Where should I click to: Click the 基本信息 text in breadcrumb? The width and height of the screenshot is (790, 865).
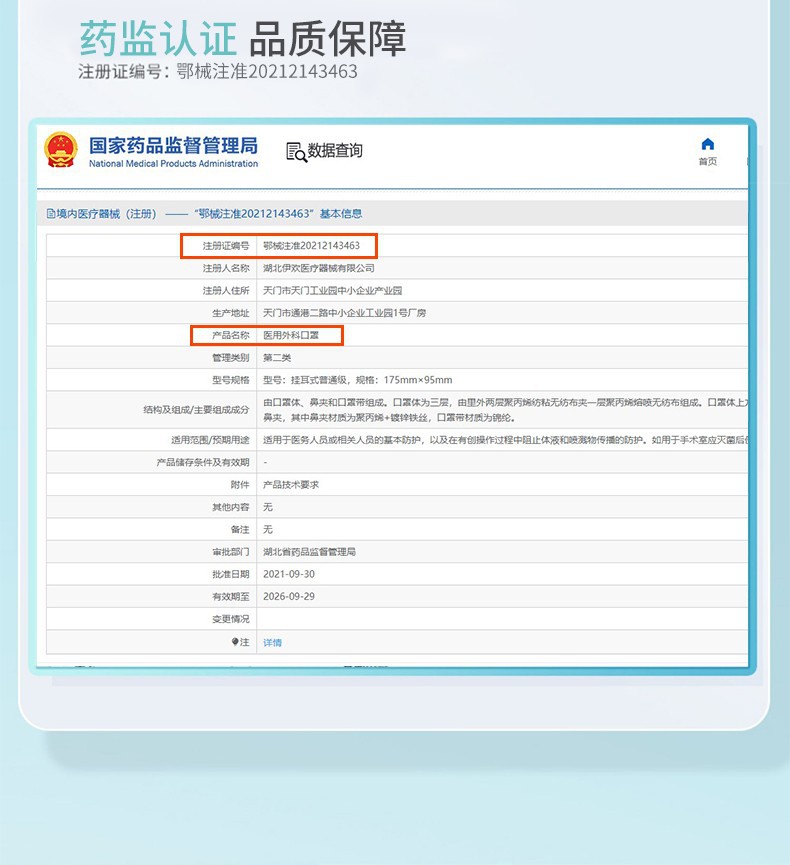click(x=341, y=213)
